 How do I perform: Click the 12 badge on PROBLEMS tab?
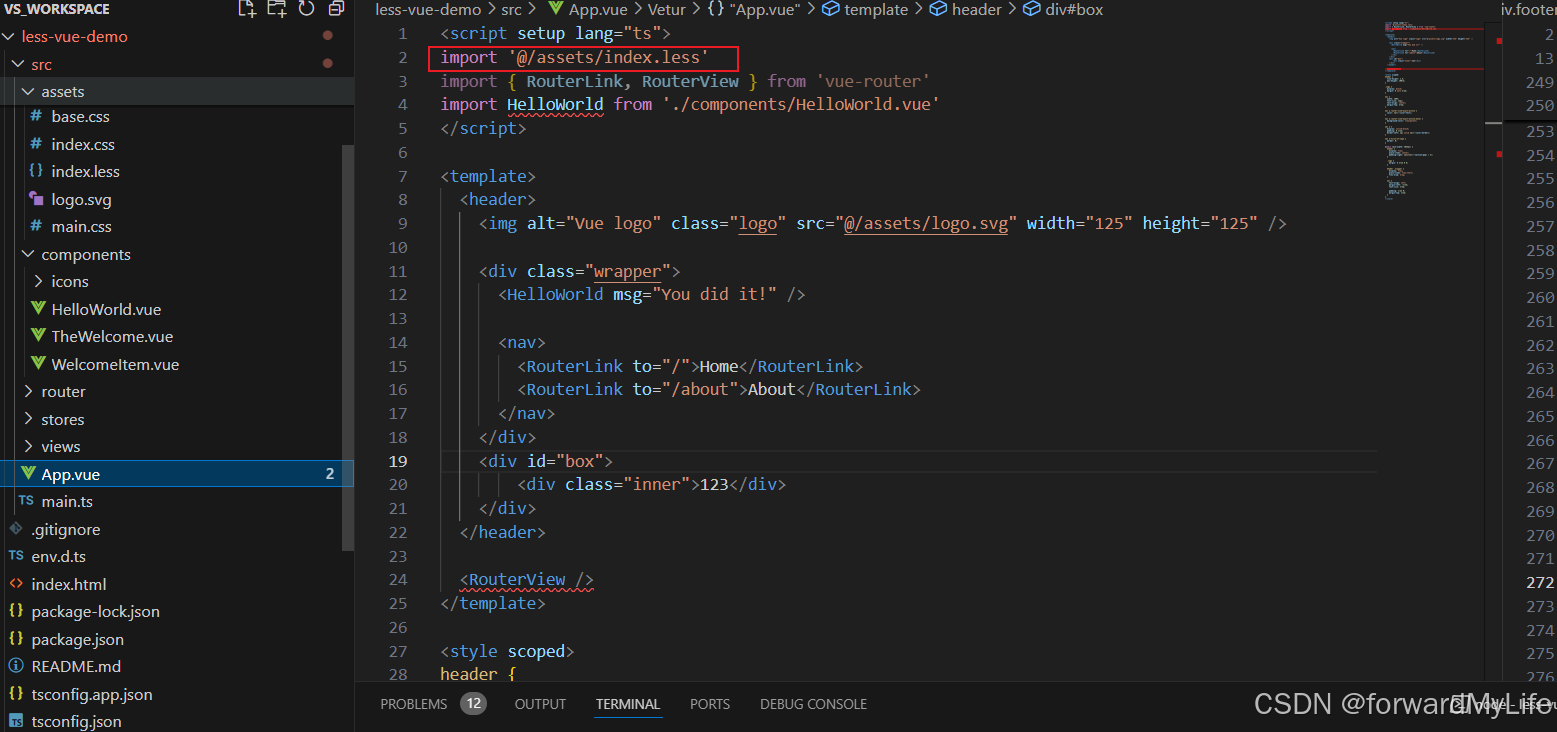pos(473,704)
